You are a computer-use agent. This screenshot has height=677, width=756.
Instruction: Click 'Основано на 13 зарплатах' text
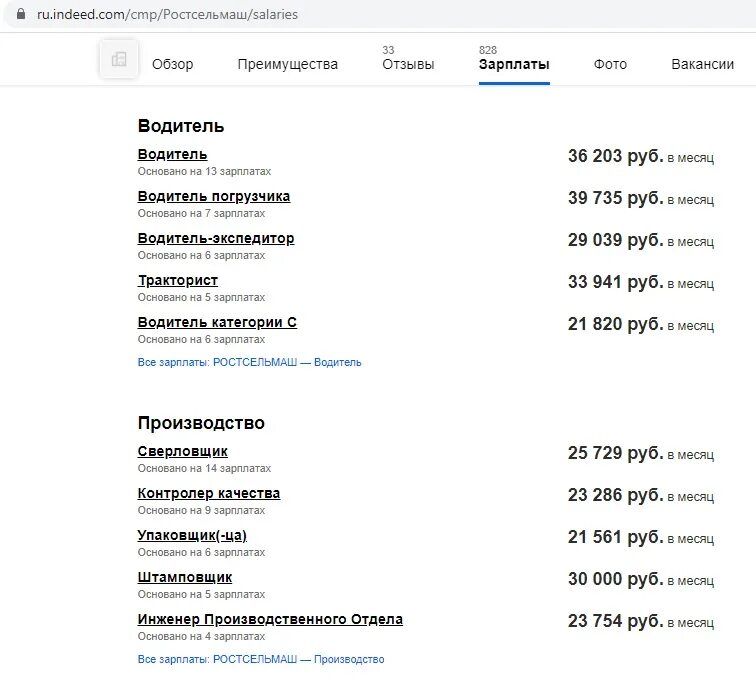[204, 172]
